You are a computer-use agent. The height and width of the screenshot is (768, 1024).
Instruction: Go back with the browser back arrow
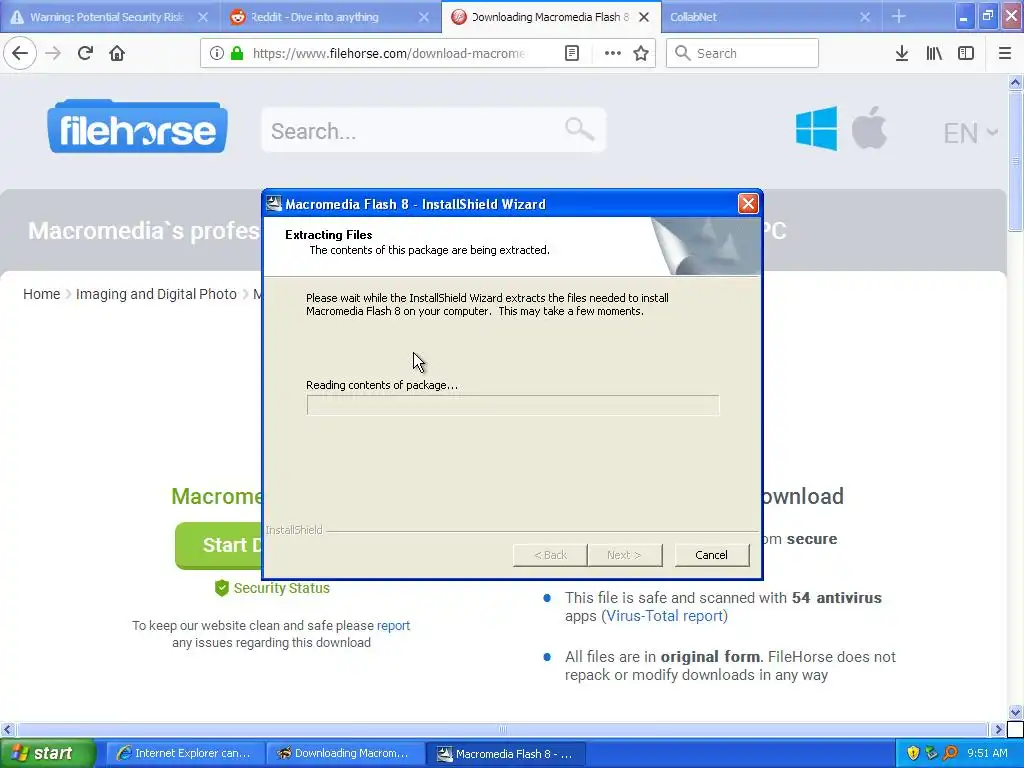(x=20, y=53)
